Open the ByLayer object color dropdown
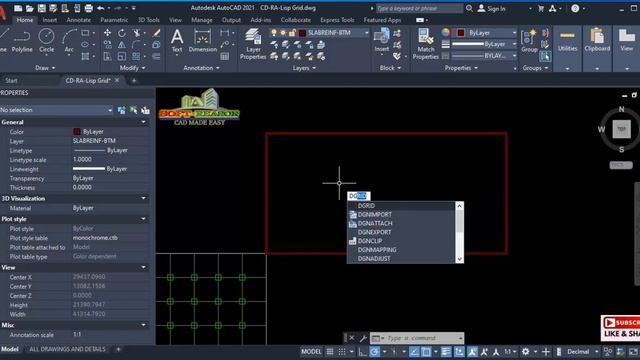The image size is (640, 360). click(x=514, y=33)
